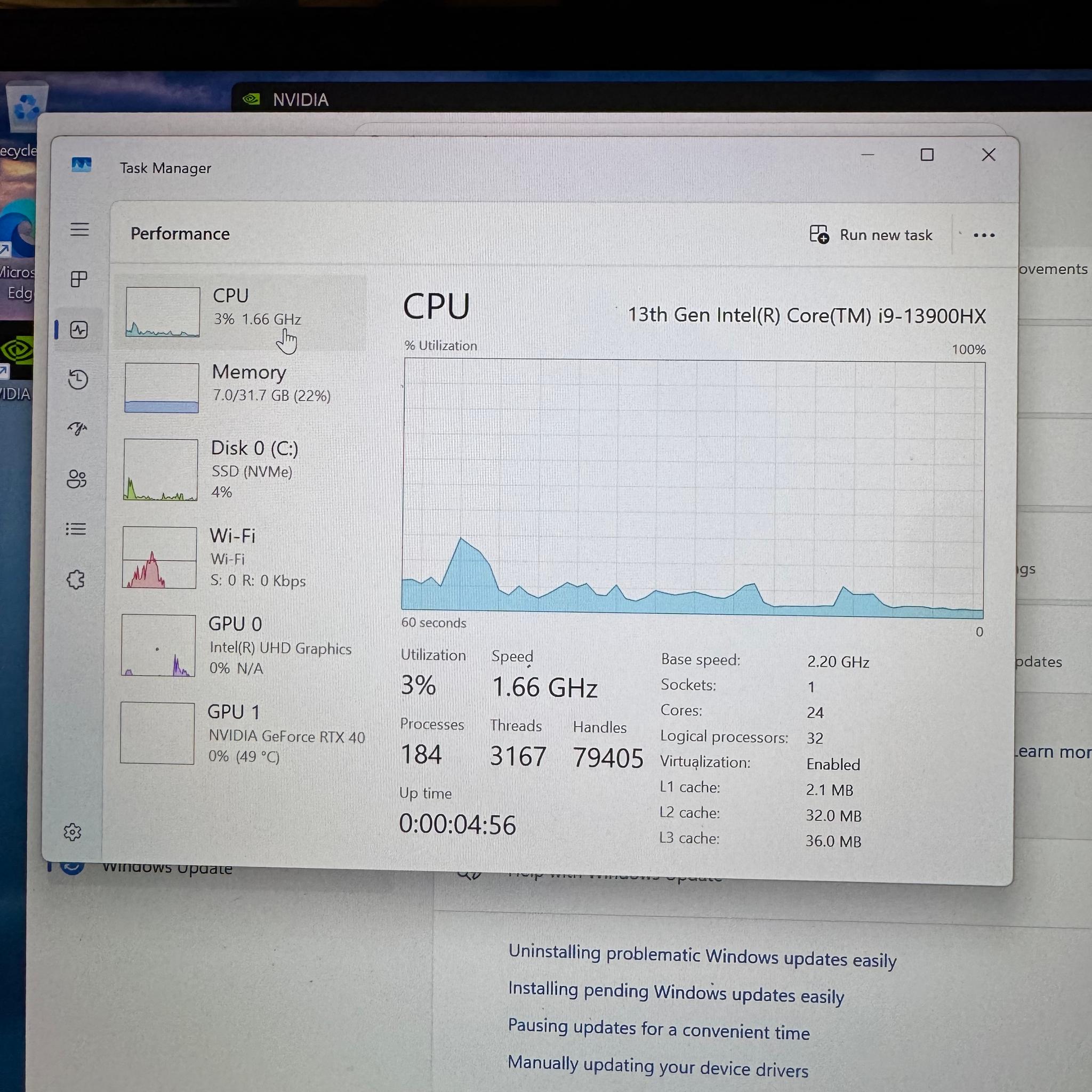The image size is (1092, 1092).
Task: Open the App history icon in sidebar
Action: tap(78, 379)
